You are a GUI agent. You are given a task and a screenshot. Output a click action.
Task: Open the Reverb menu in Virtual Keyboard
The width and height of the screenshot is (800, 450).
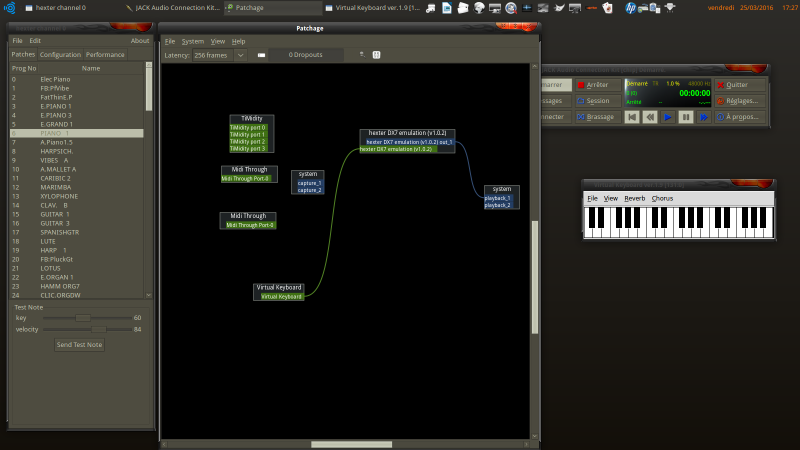click(x=635, y=198)
